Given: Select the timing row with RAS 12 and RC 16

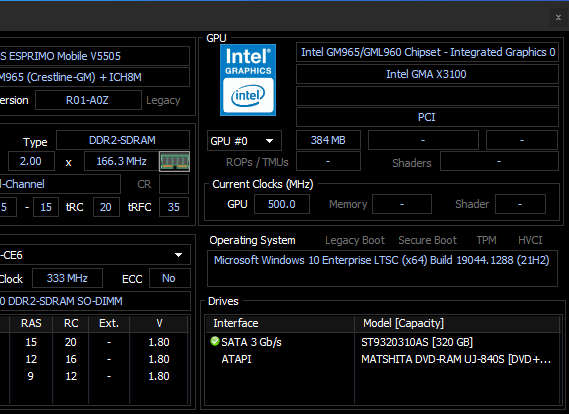Looking at the screenshot, I should tap(94, 359).
